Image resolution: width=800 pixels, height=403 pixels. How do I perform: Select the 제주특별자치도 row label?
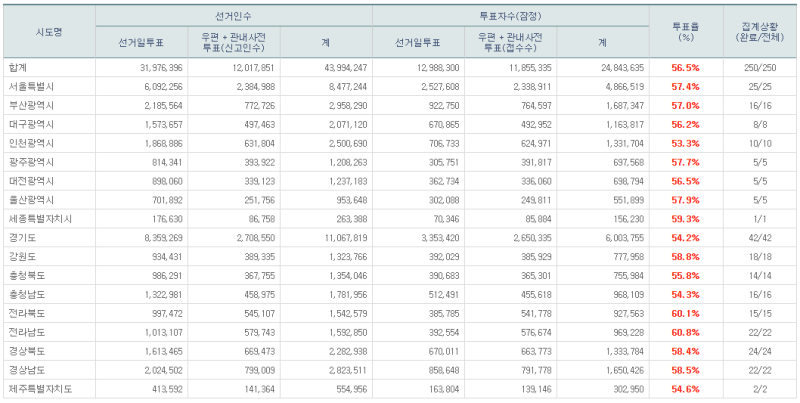(40, 389)
